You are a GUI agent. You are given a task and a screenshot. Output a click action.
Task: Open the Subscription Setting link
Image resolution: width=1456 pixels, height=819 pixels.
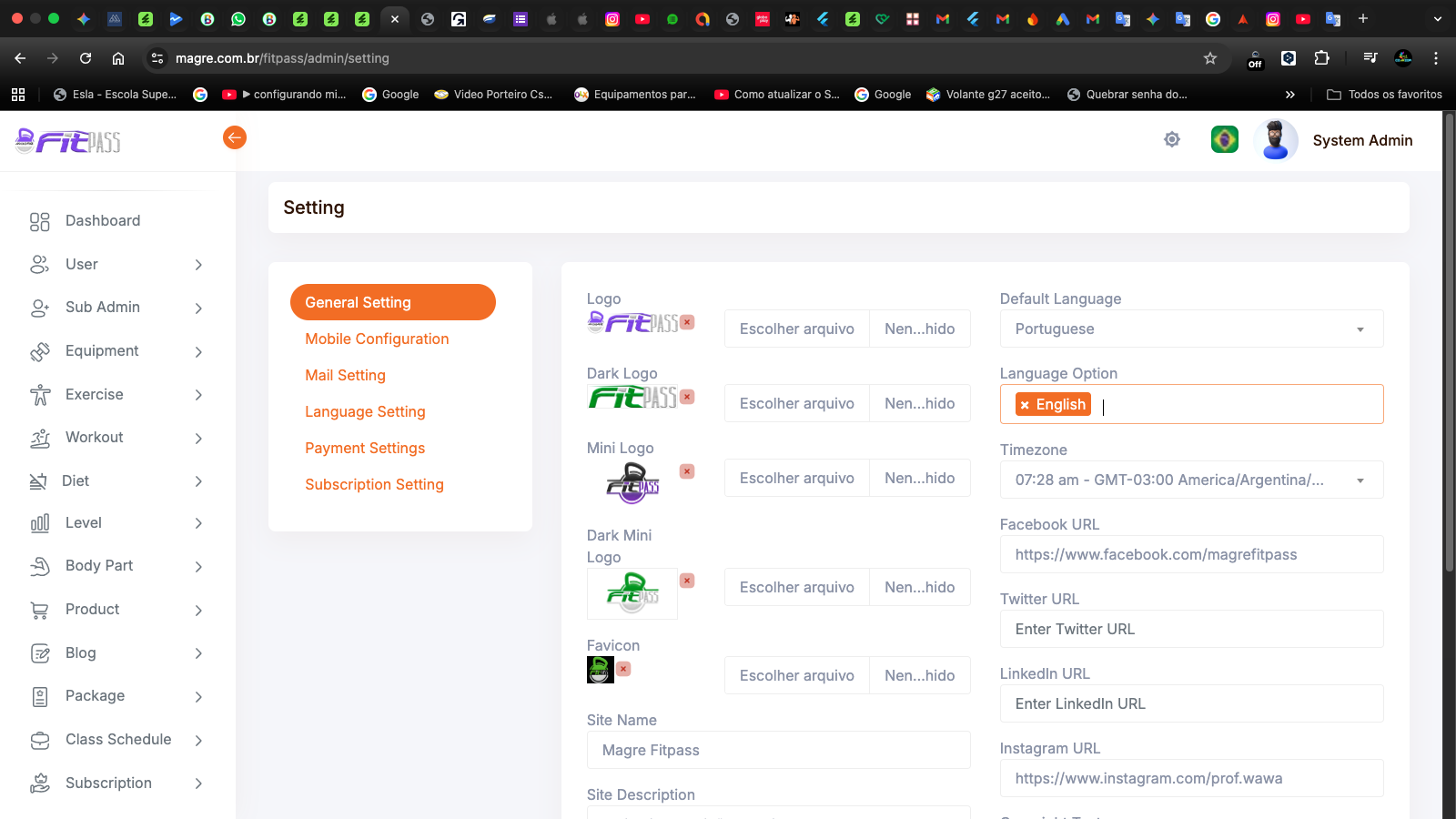[x=374, y=484]
